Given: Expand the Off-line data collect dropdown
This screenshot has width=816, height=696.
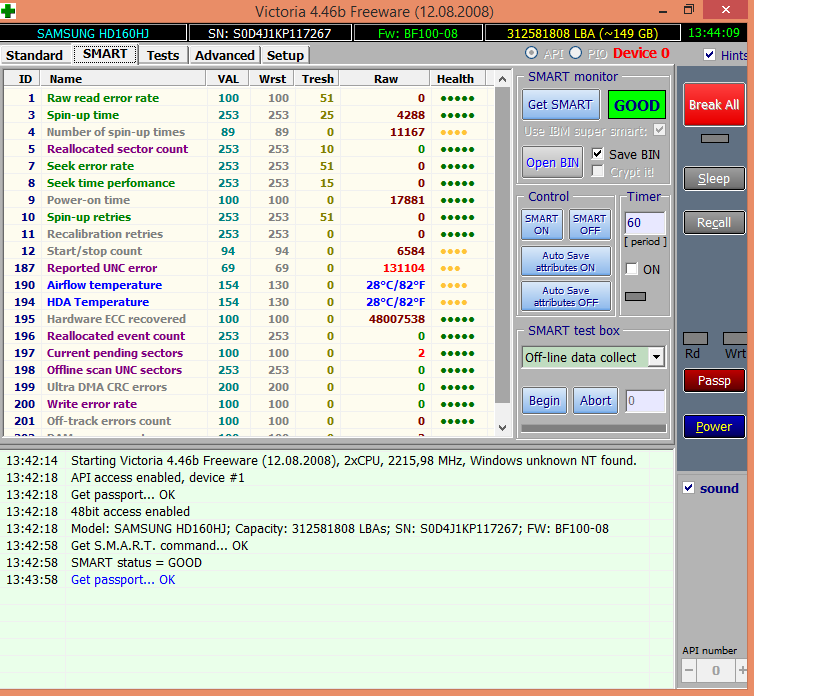Looking at the screenshot, I should point(656,357).
